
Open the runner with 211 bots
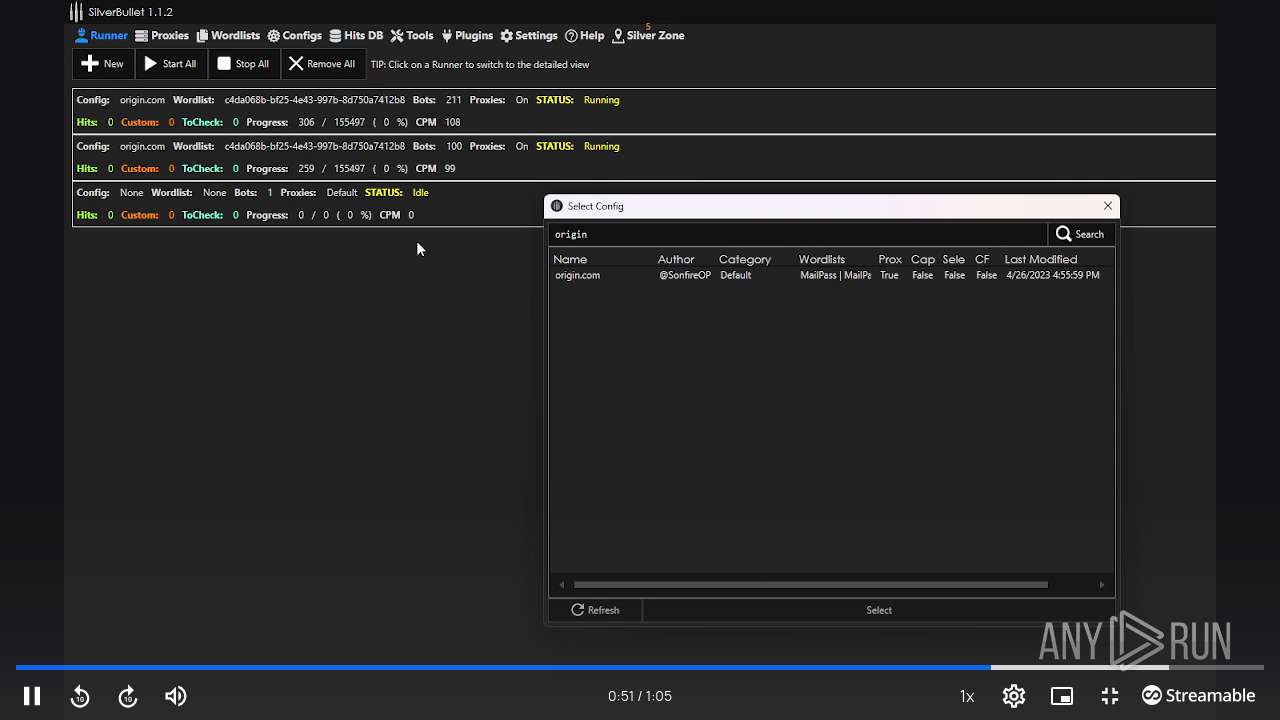point(644,111)
